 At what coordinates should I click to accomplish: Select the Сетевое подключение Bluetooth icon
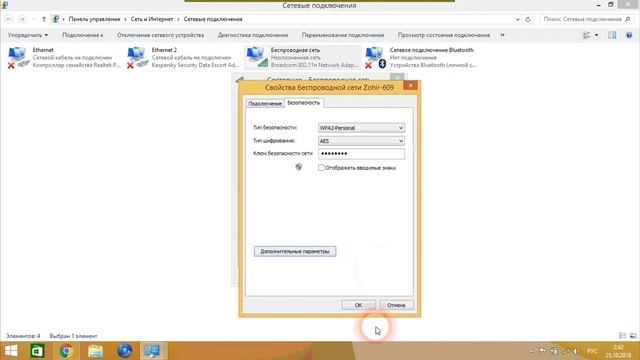point(375,58)
